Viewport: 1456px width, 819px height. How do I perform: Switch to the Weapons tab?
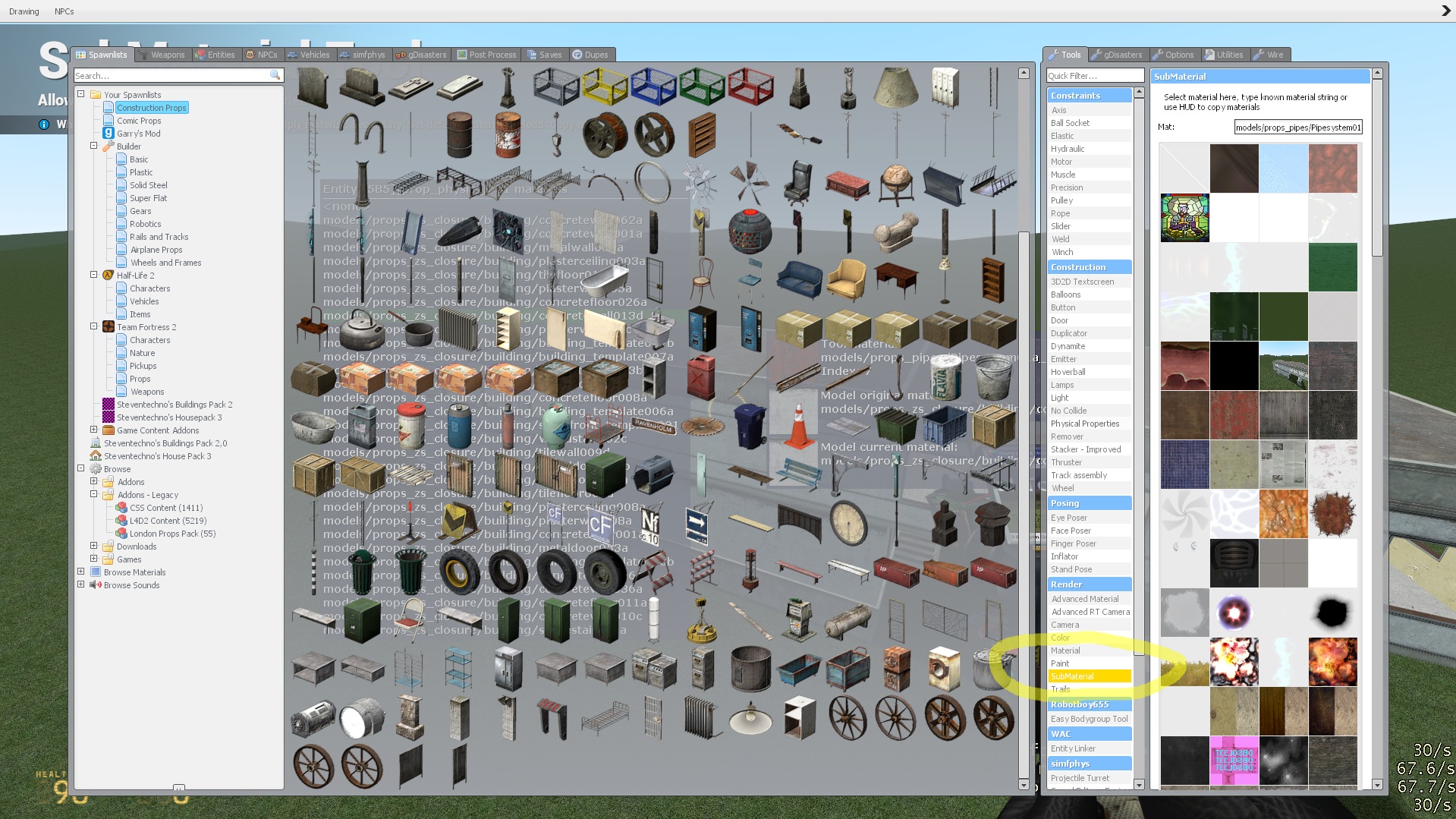pyautogui.click(x=162, y=55)
